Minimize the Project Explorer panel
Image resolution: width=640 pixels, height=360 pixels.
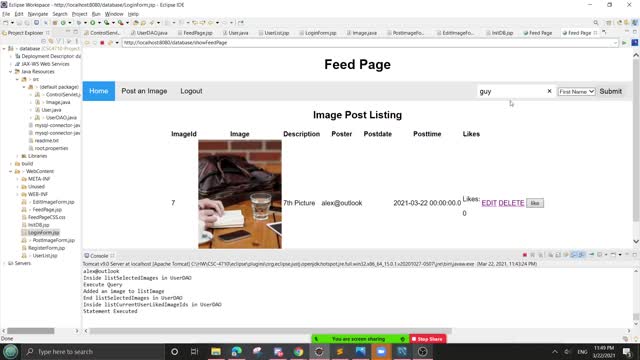point(68,32)
